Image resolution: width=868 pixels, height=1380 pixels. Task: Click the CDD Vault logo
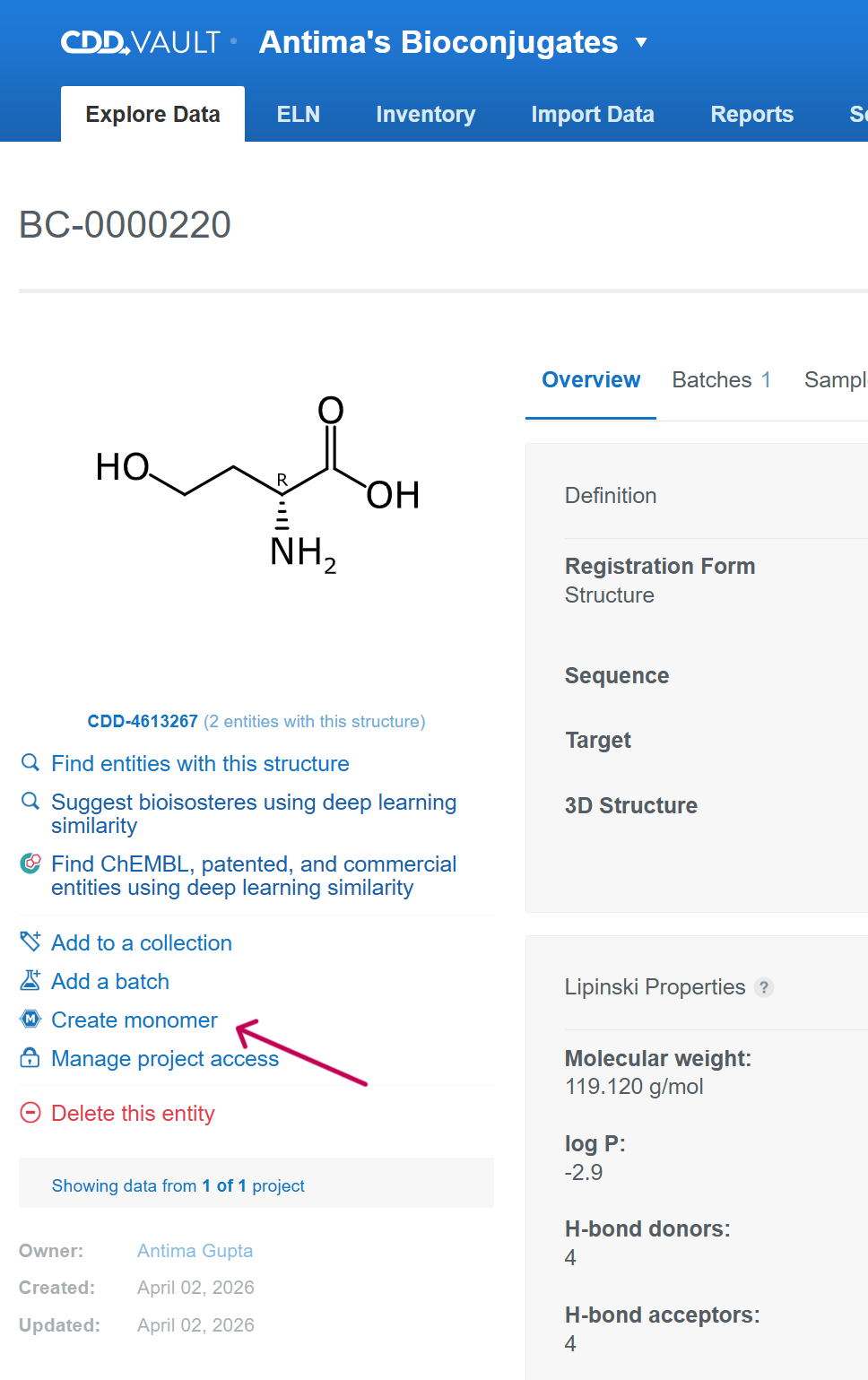pyautogui.click(x=141, y=42)
